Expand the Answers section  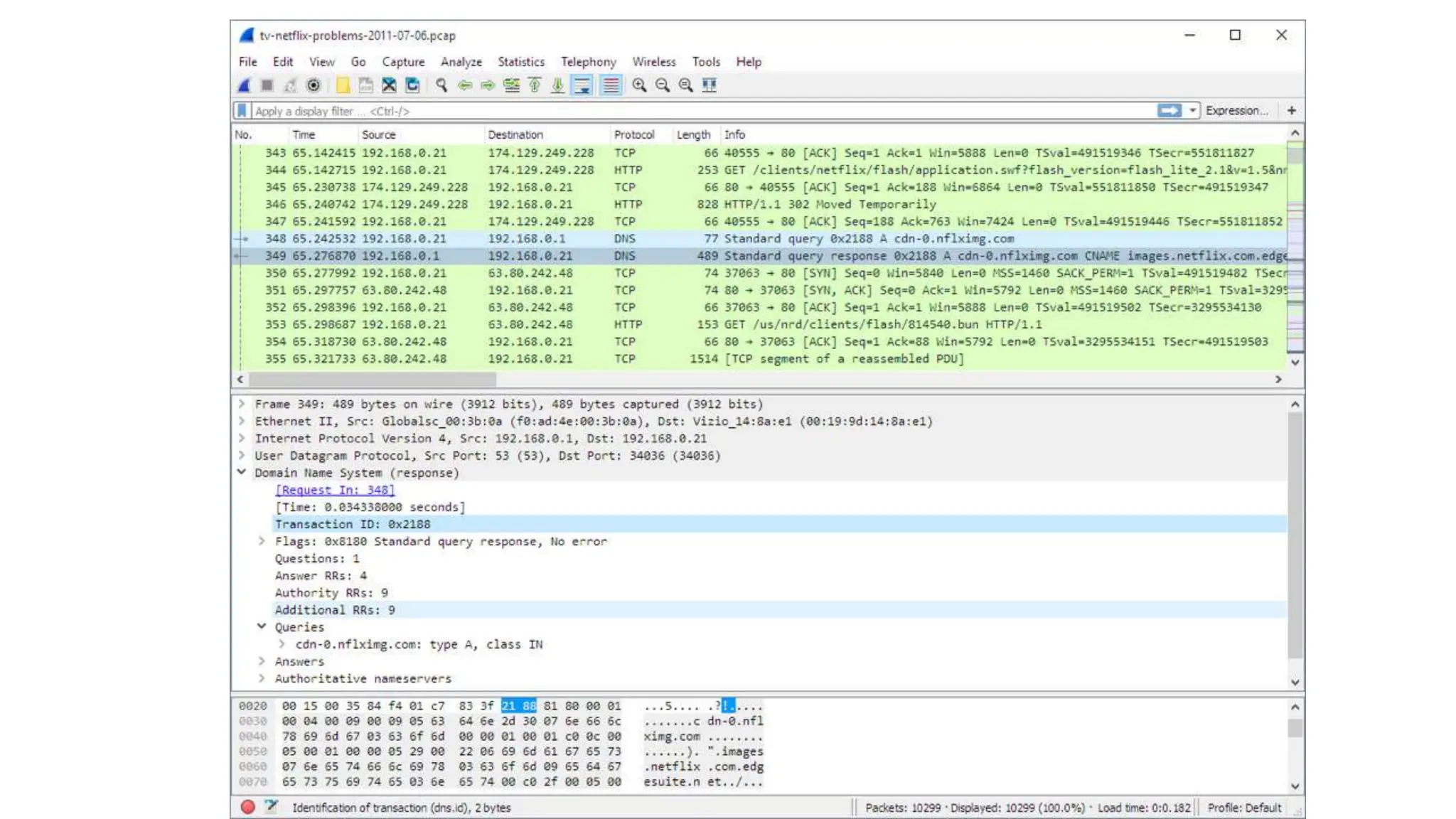tap(262, 661)
